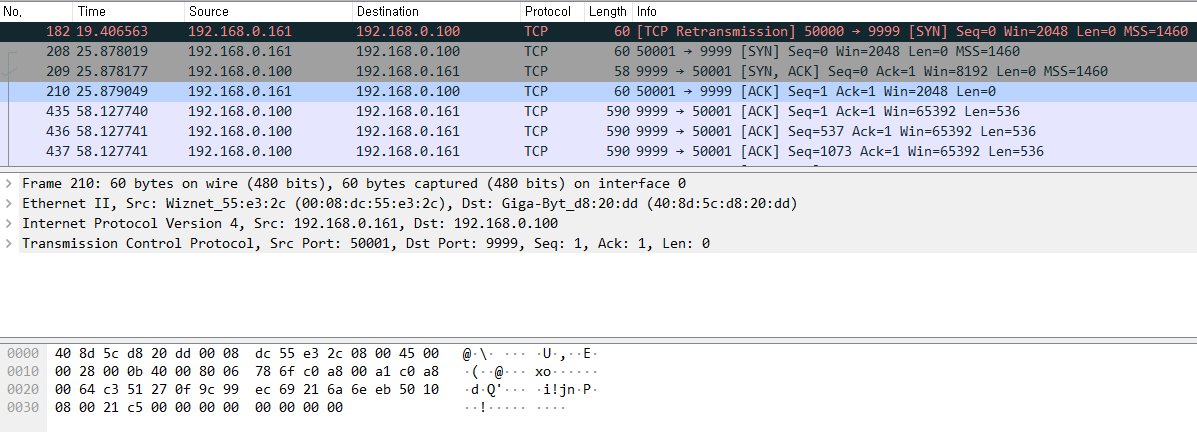Image resolution: width=1197 pixels, height=432 pixels.
Task: Click time value 19.406563
Action: pyautogui.click(x=113, y=31)
